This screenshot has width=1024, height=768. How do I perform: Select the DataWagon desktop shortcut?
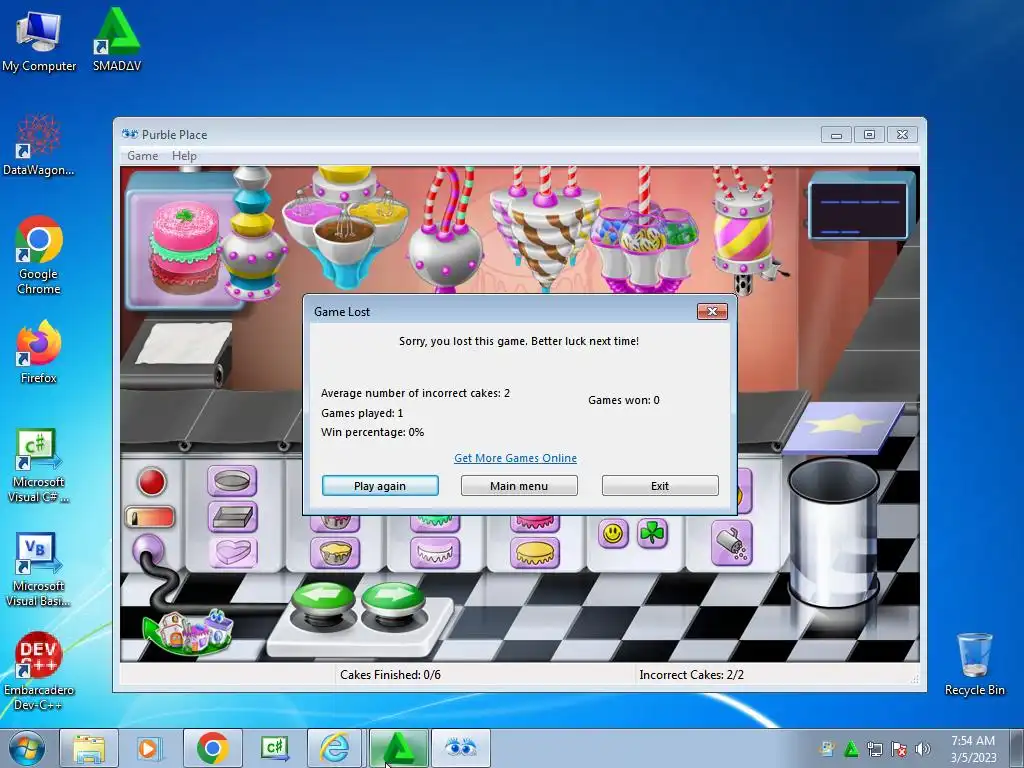pos(39,144)
